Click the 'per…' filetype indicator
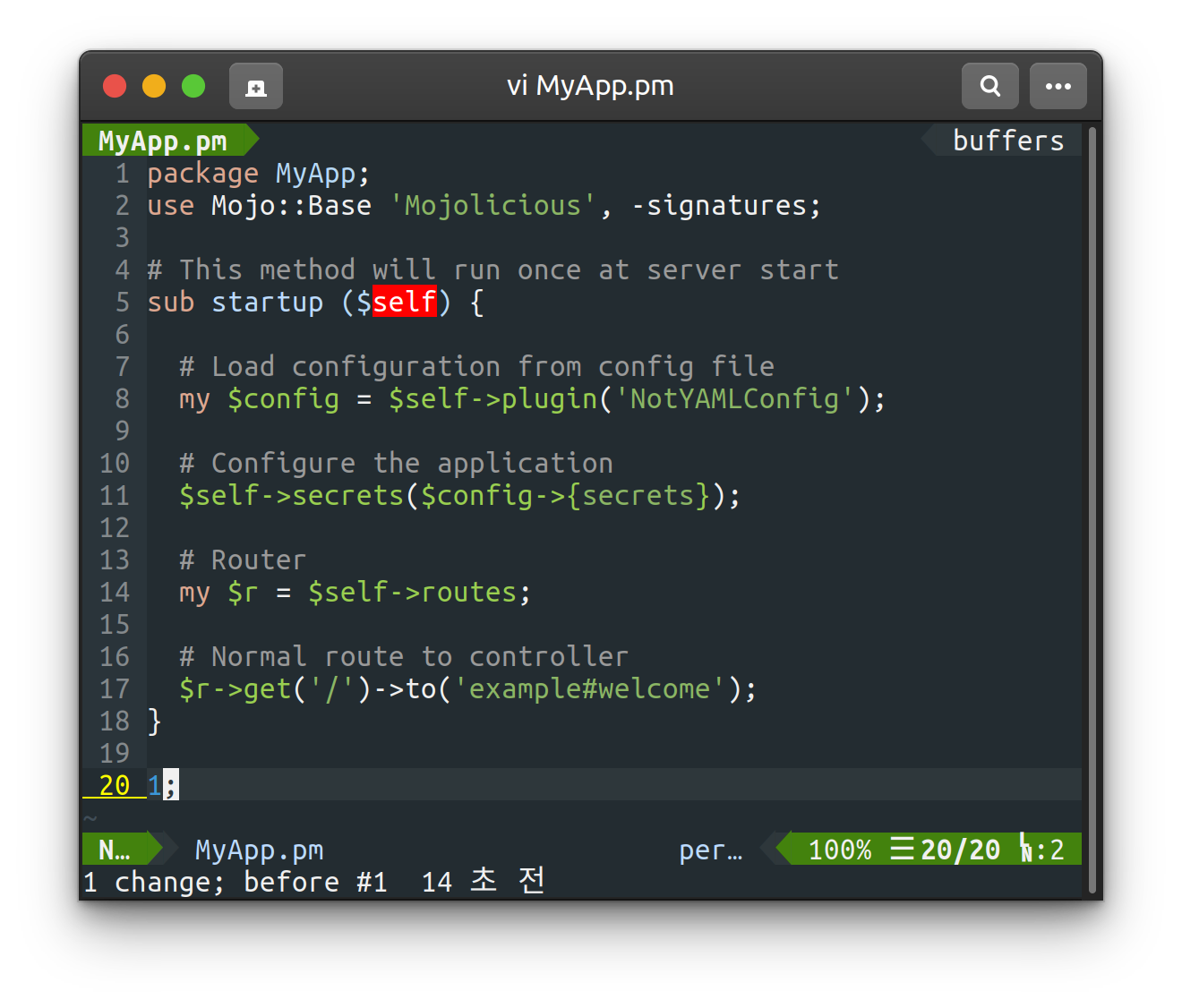1182x1008 pixels. pyautogui.click(x=711, y=850)
